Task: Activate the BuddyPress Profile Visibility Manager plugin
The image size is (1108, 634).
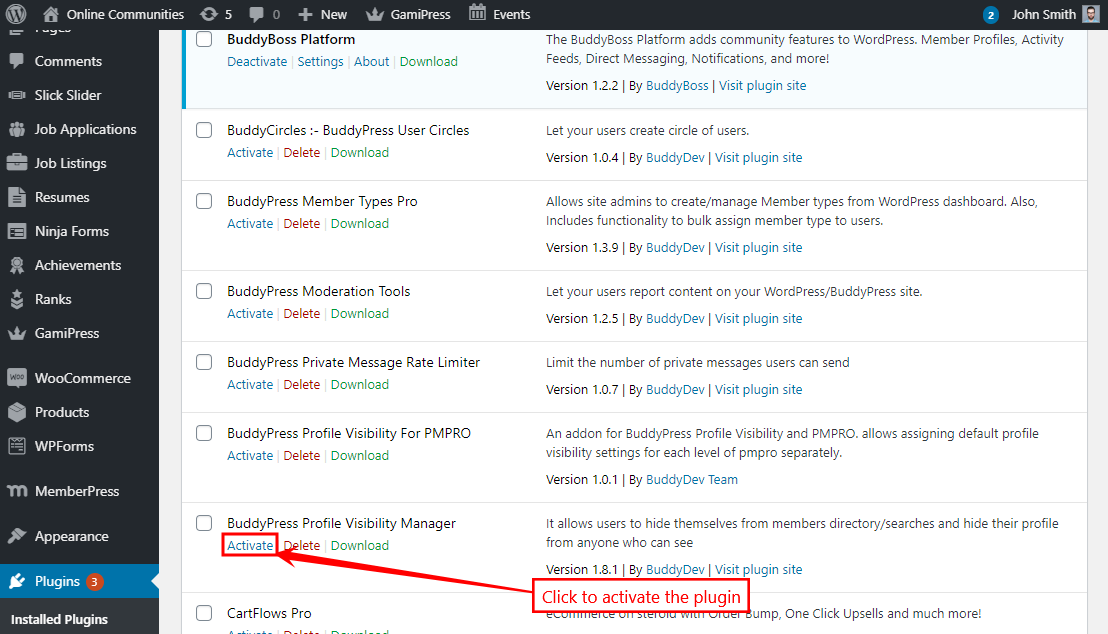Action: pos(249,545)
